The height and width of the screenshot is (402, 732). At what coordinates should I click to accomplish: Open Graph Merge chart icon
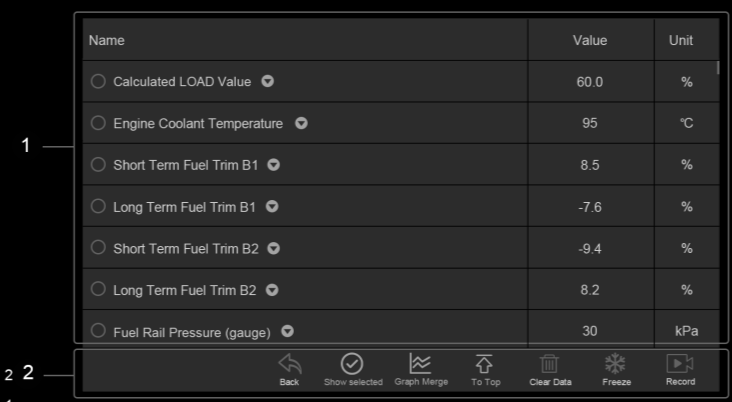(420, 363)
